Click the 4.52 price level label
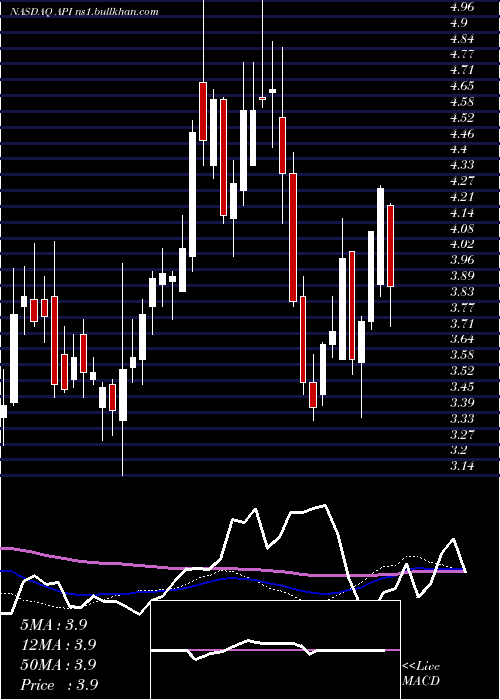The height and width of the screenshot is (700, 500). tap(464, 118)
